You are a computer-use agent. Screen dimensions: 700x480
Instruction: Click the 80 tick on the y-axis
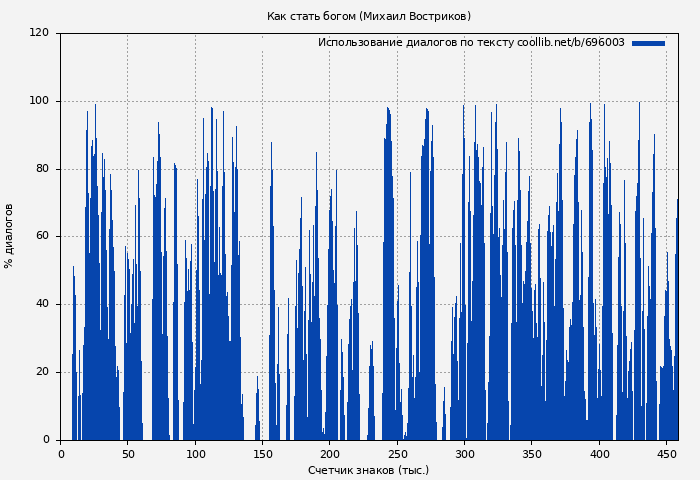(42, 169)
